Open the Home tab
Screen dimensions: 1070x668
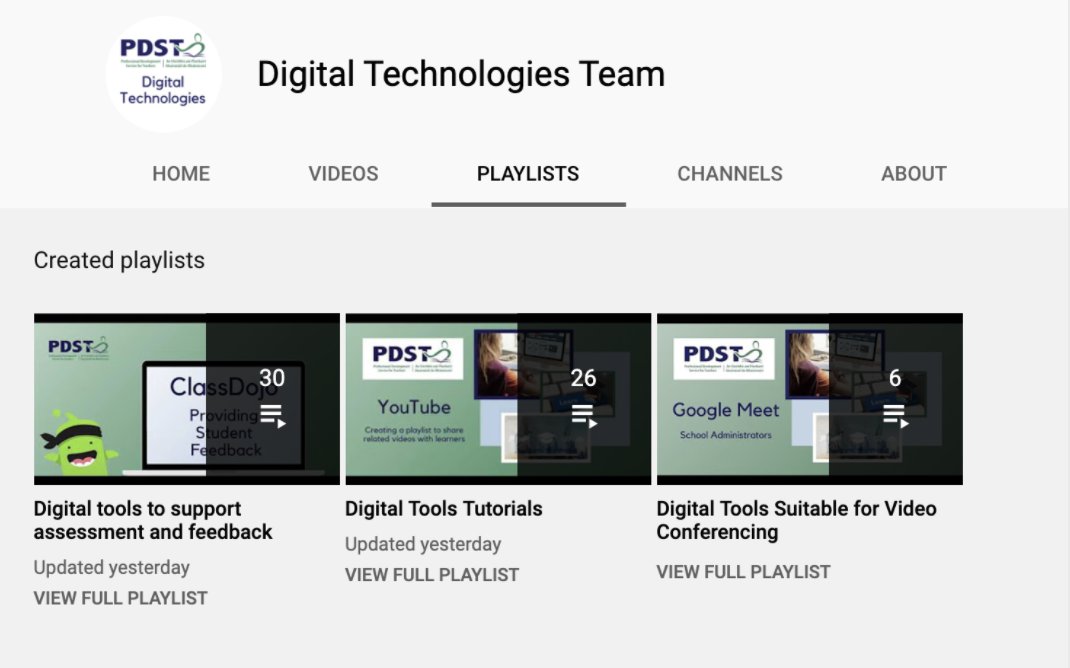click(x=181, y=174)
